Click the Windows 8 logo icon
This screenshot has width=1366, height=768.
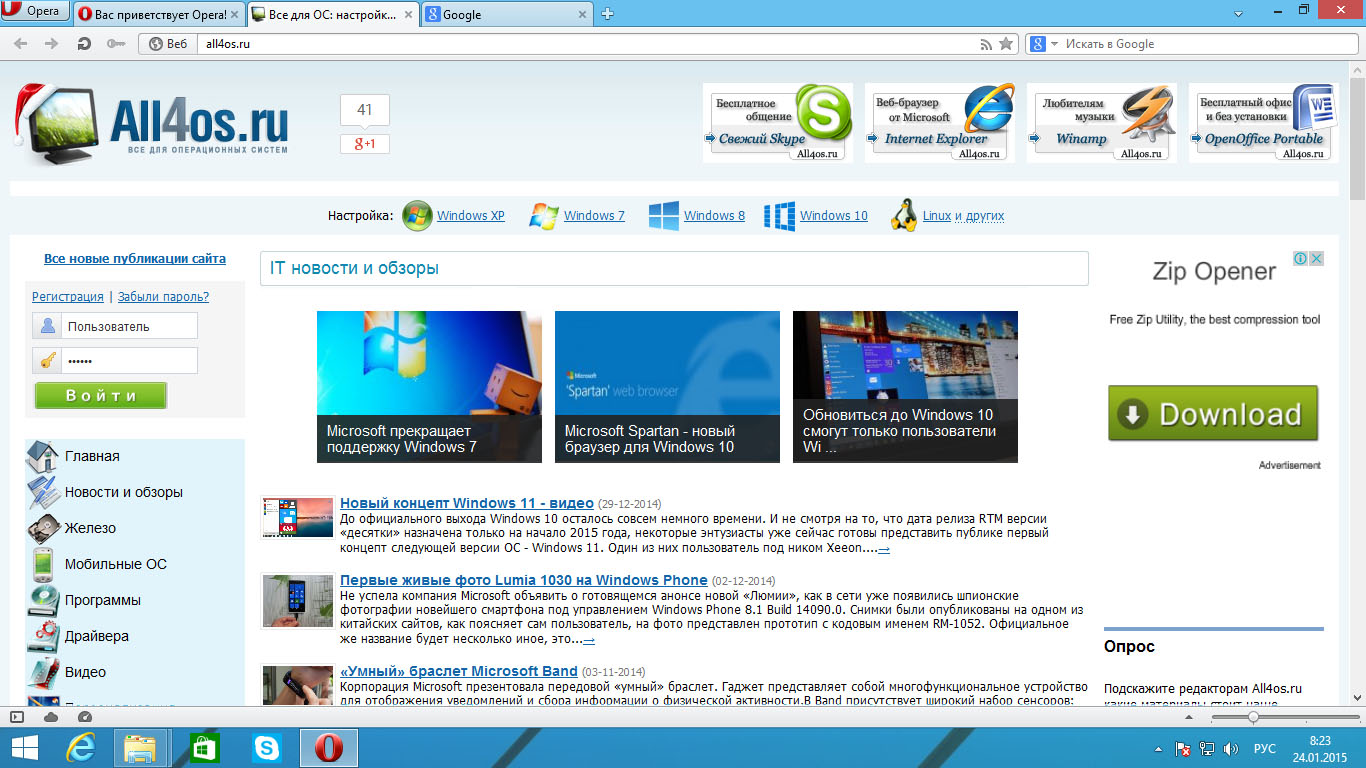click(x=664, y=216)
